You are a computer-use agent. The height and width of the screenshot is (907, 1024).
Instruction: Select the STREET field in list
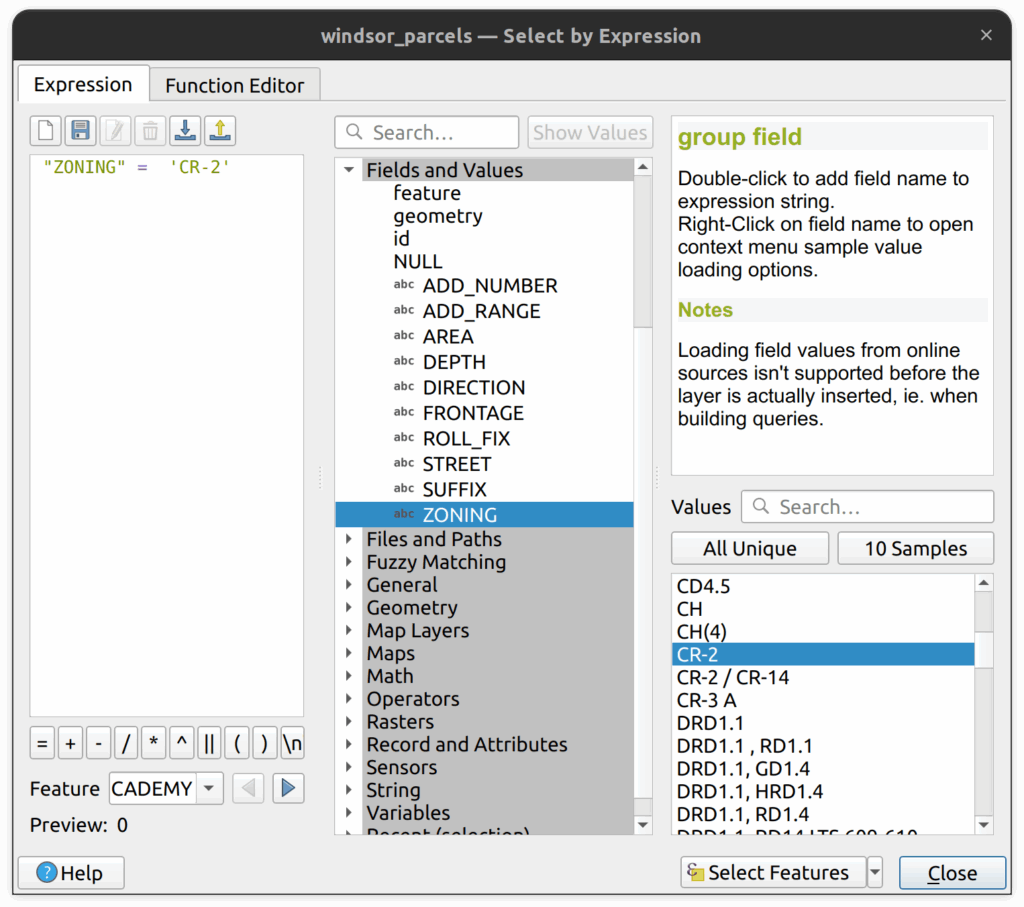click(456, 464)
